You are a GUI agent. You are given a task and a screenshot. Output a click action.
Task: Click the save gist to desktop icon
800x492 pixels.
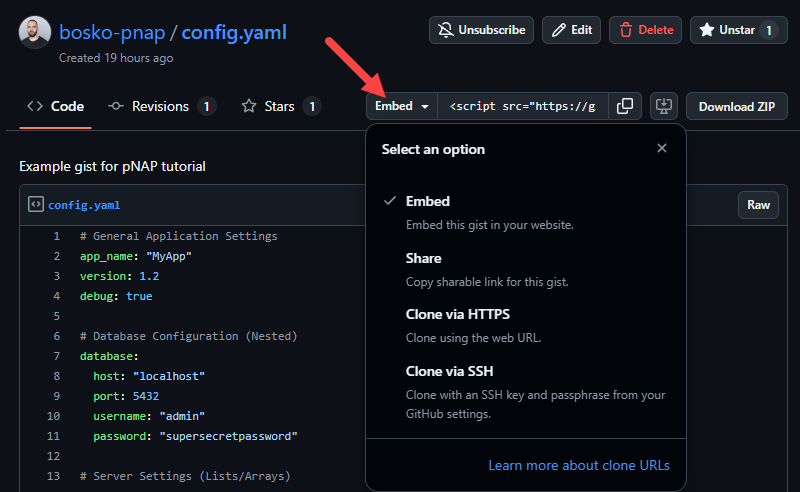(x=664, y=106)
